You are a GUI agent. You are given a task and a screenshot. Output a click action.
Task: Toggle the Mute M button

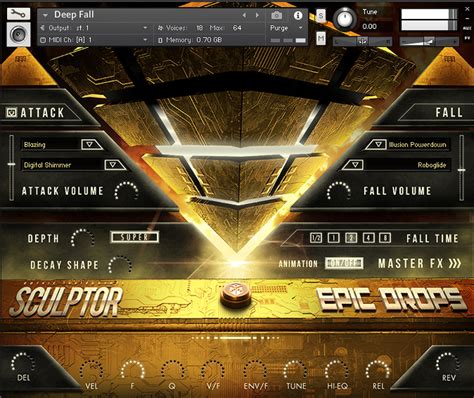[x=321, y=39]
